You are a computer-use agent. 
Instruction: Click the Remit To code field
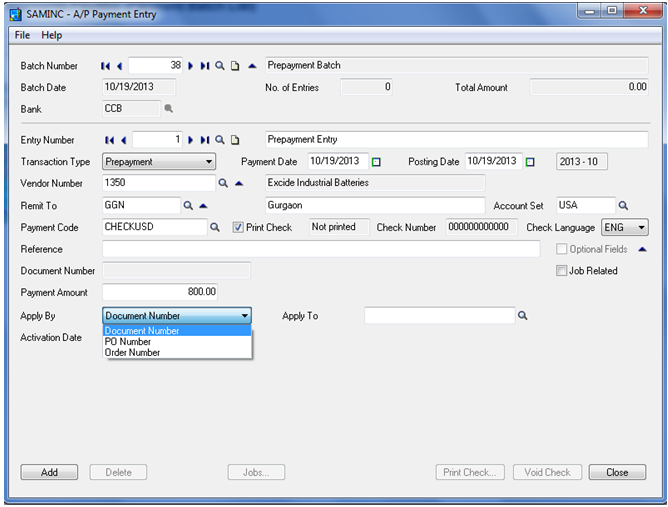coord(141,205)
